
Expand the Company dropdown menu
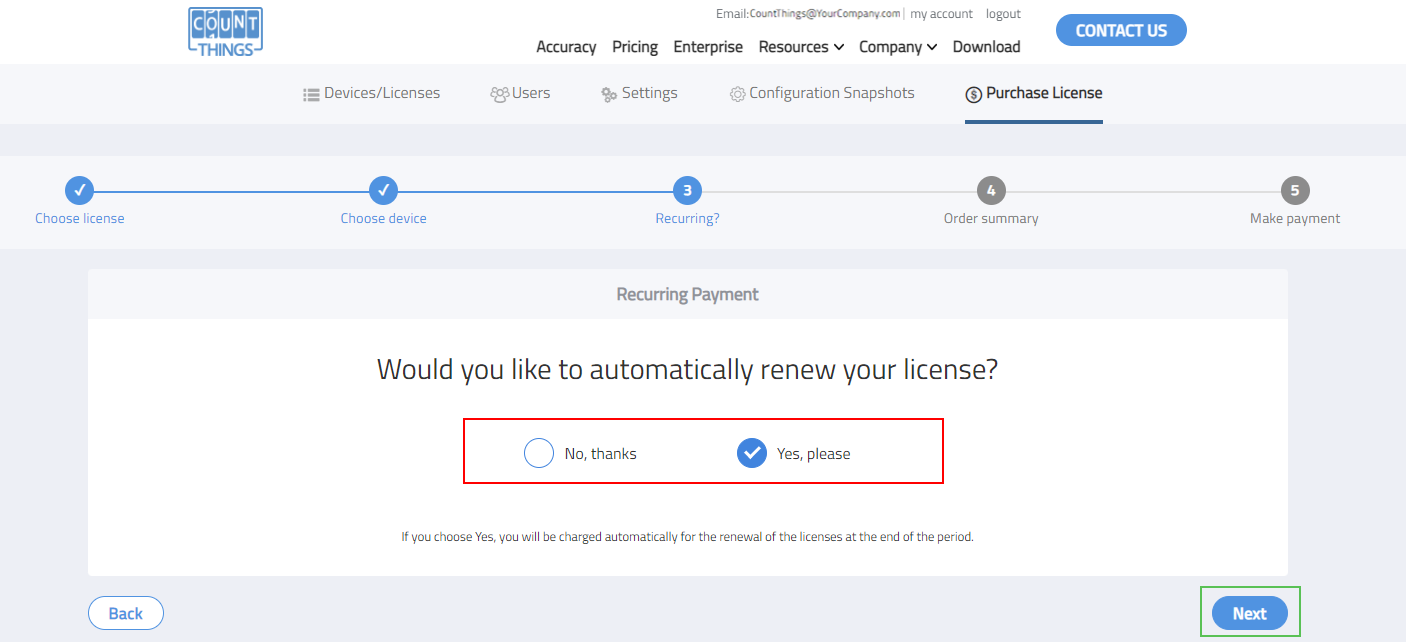(897, 47)
